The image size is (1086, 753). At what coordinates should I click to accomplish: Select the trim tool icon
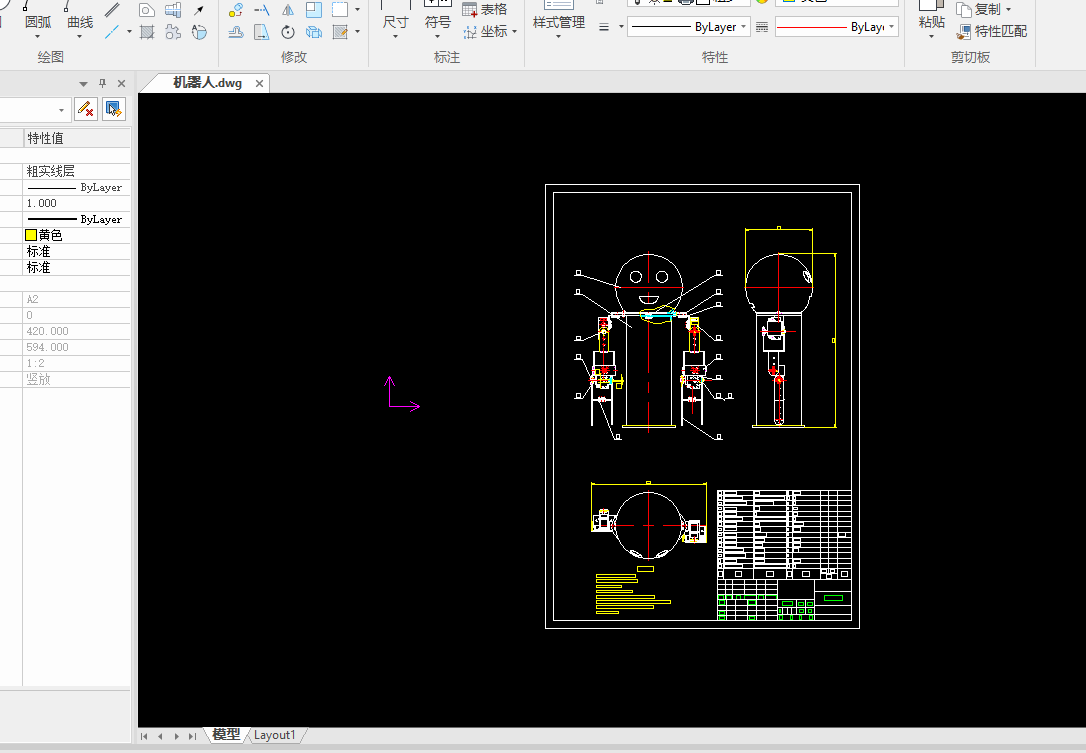coord(262,10)
